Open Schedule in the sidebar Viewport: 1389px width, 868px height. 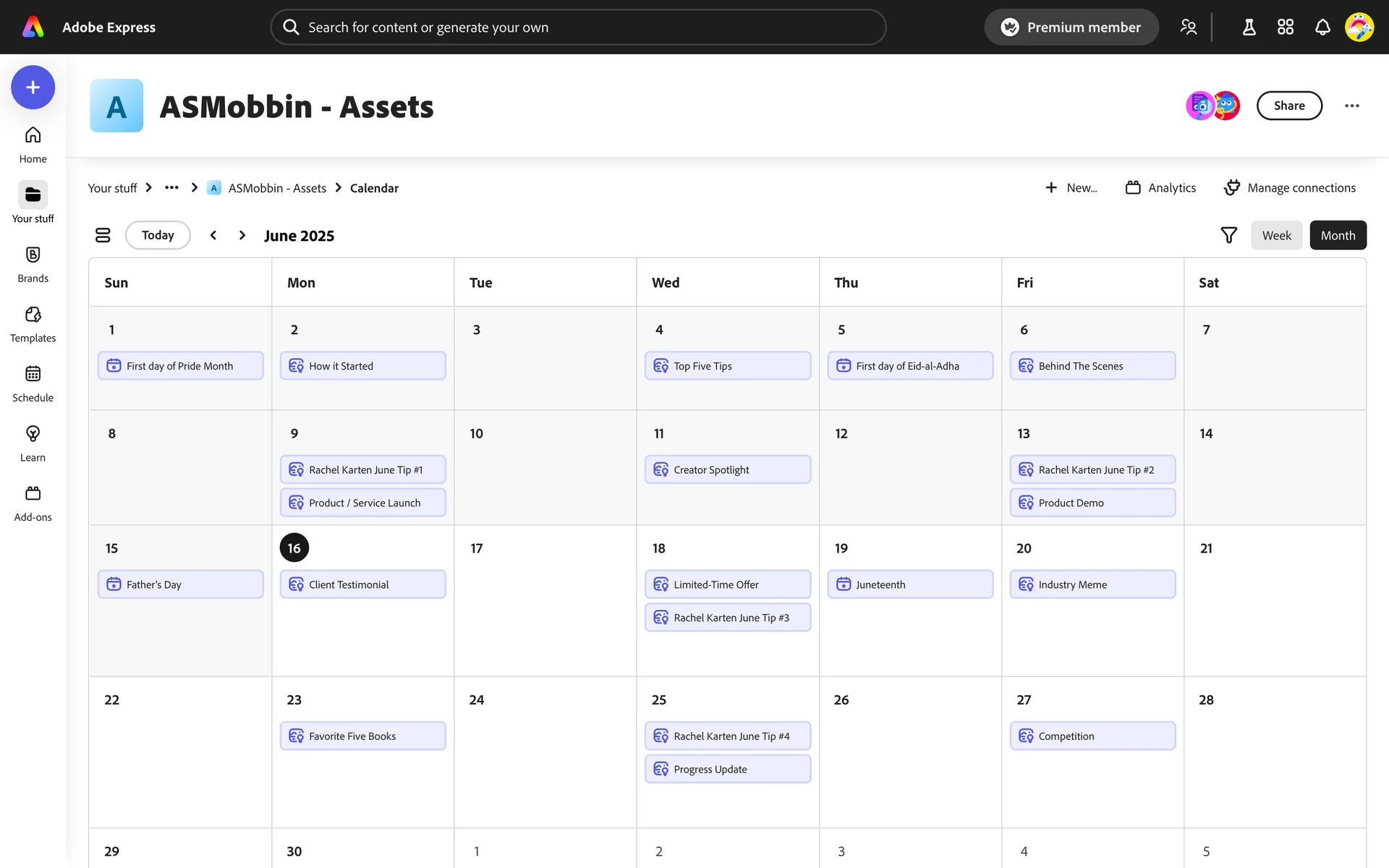(x=33, y=383)
